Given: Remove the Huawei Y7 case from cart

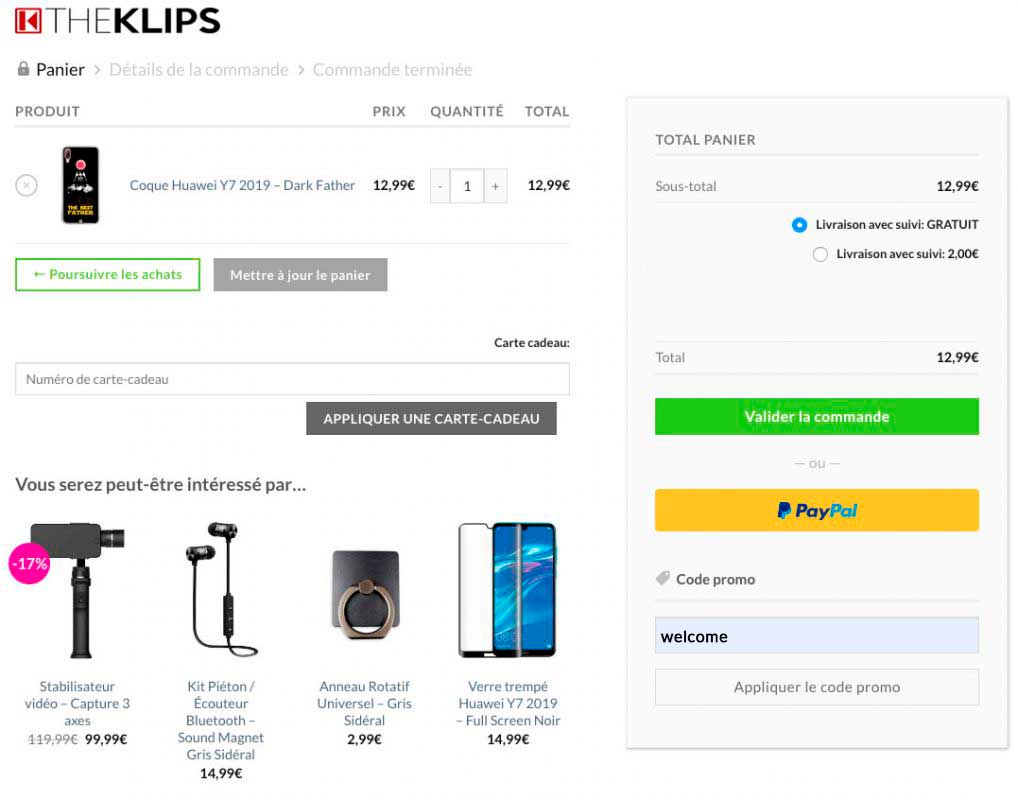Looking at the screenshot, I should 27,185.
